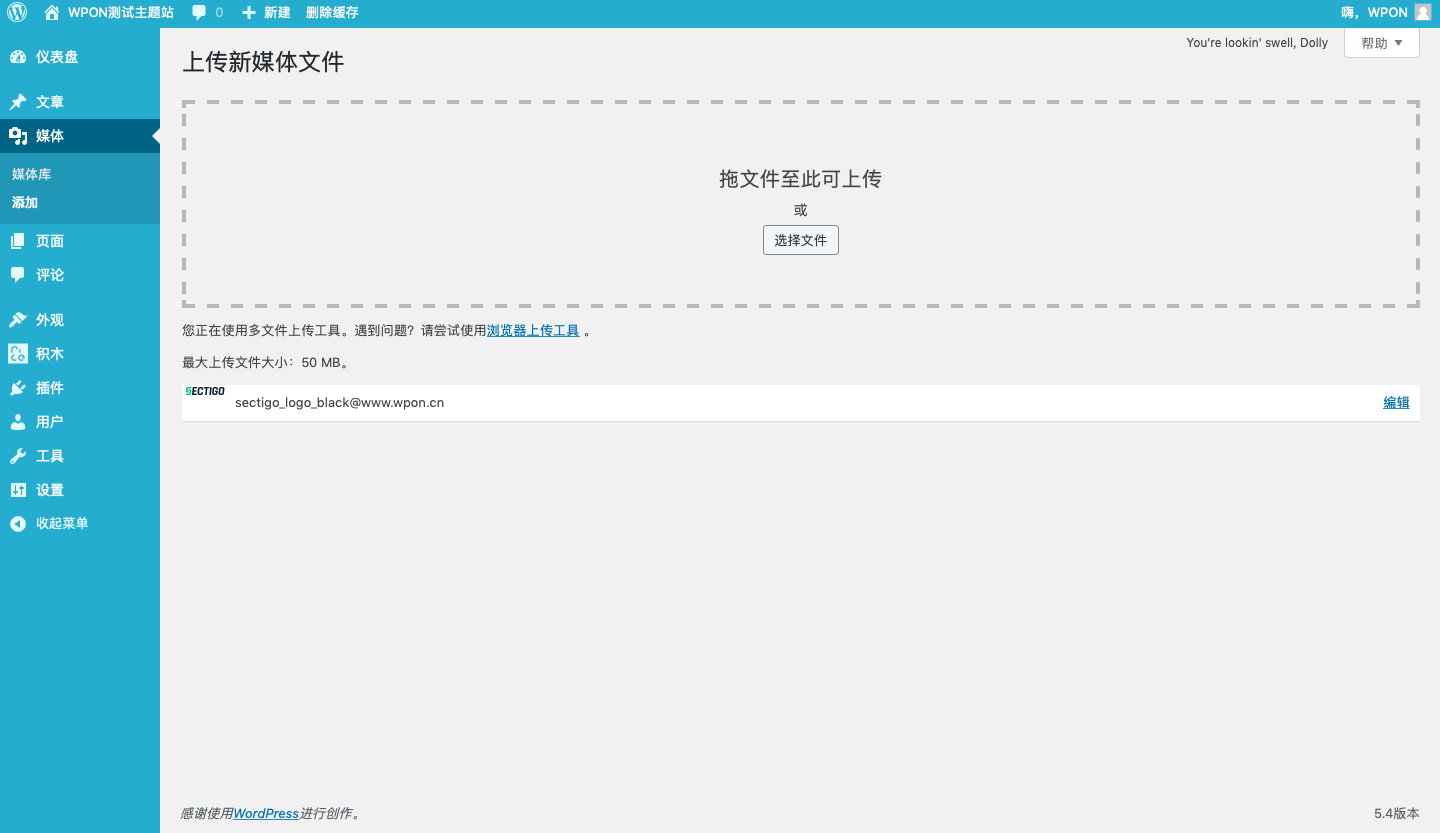Open 工具 menu item

(80, 456)
